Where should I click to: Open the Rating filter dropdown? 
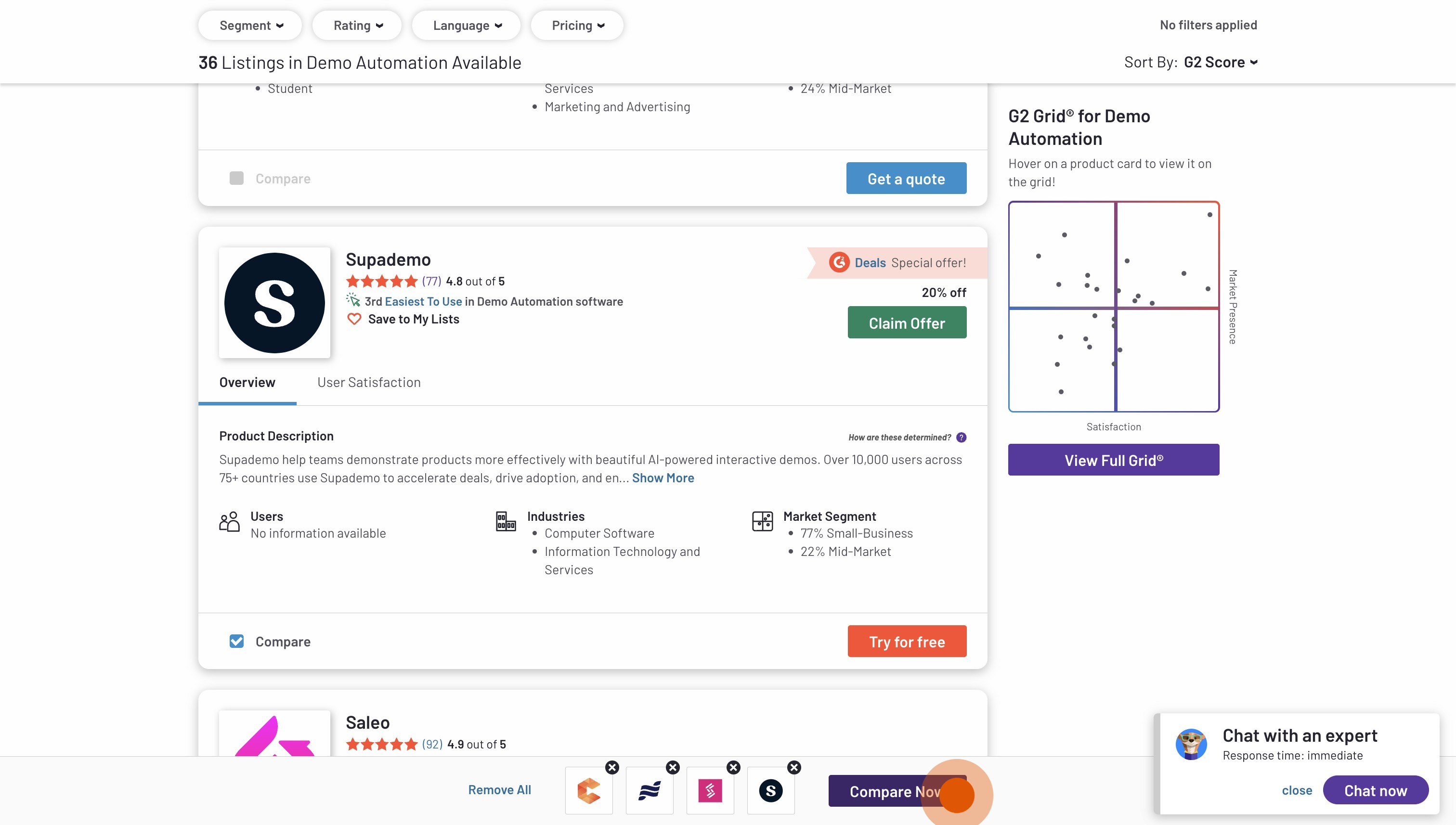pos(357,26)
